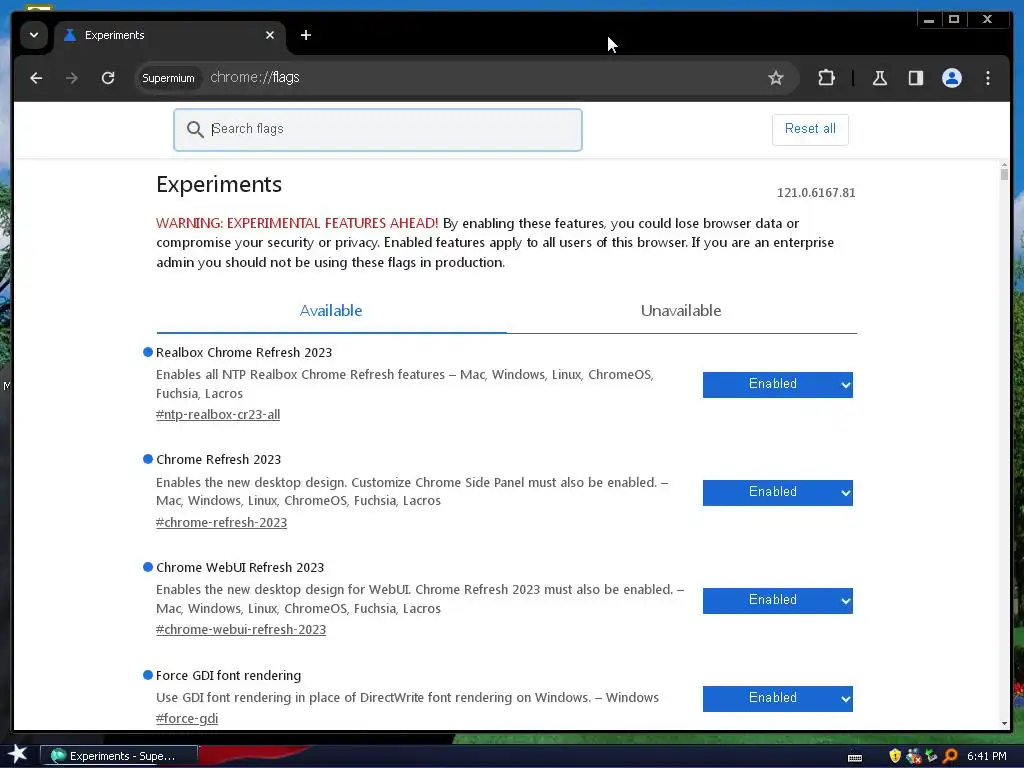Click the blue dot beside Chrome Refresh 2023
Viewport: 1024px width, 768px height.
pyautogui.click(x=148, y=459)
